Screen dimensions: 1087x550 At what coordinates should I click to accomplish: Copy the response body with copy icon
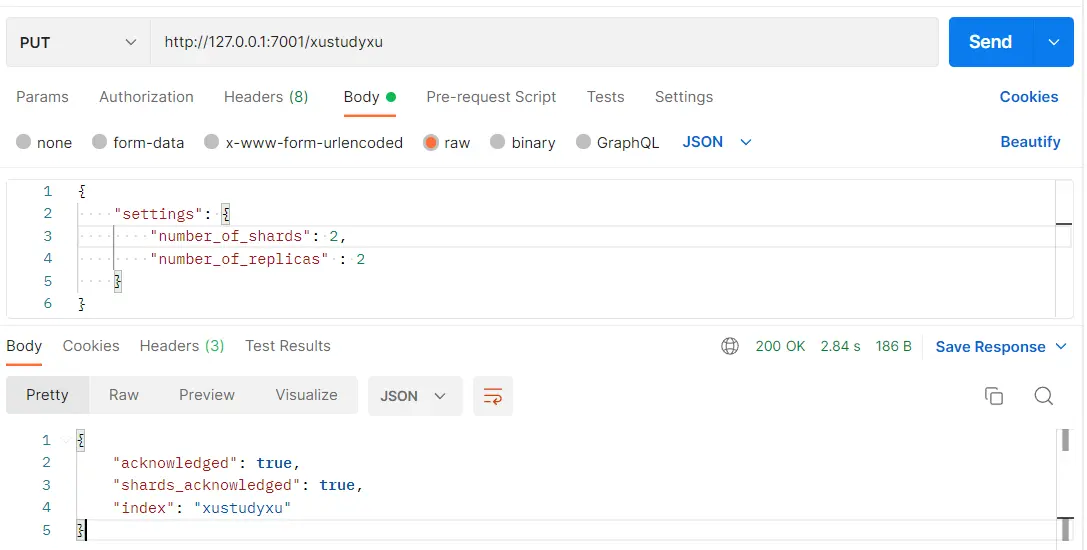[x=994, y=396]
